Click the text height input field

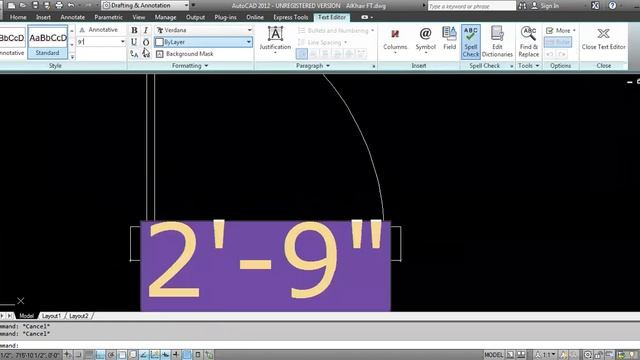tap(98, 42)
